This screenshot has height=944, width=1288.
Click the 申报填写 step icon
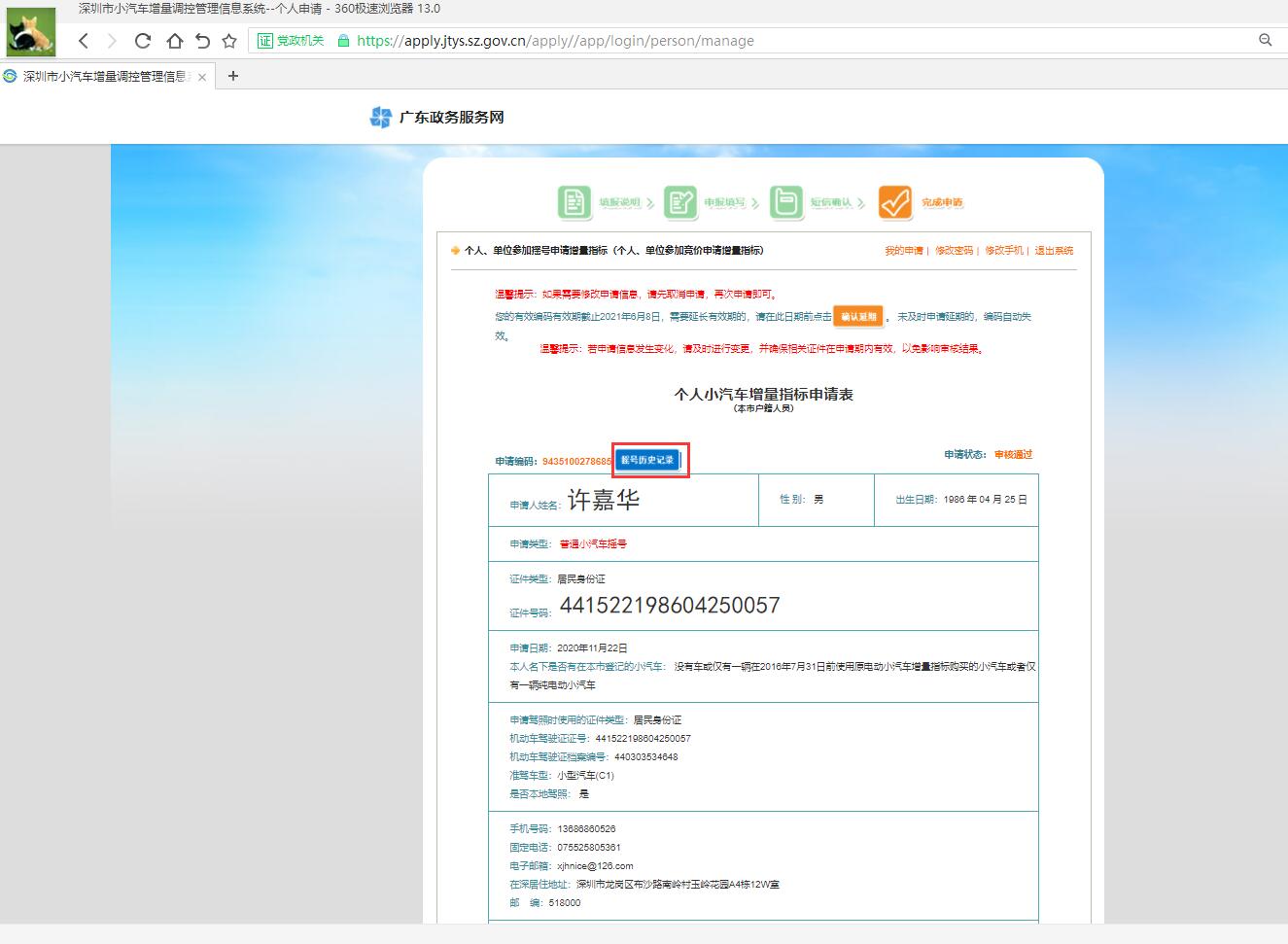pos(680,202)
